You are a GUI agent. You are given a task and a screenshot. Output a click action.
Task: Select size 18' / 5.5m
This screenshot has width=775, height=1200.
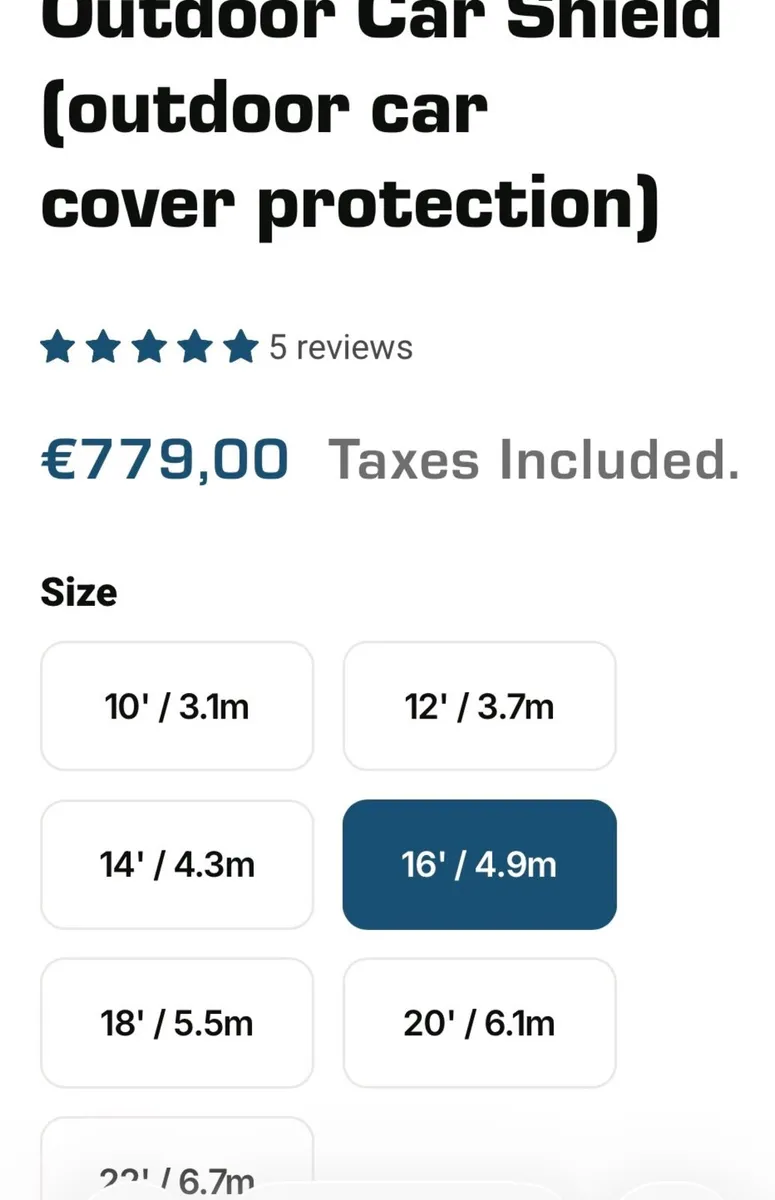(x=177, y=1023)
